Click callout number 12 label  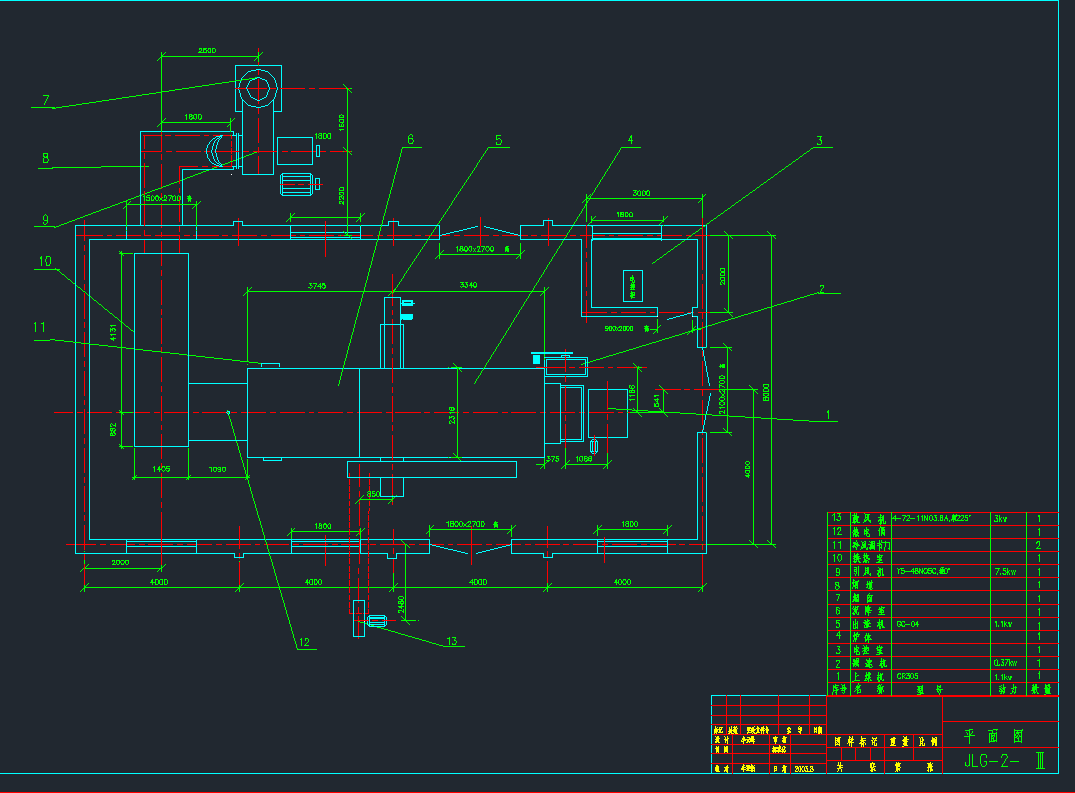(x=304, y=643)
